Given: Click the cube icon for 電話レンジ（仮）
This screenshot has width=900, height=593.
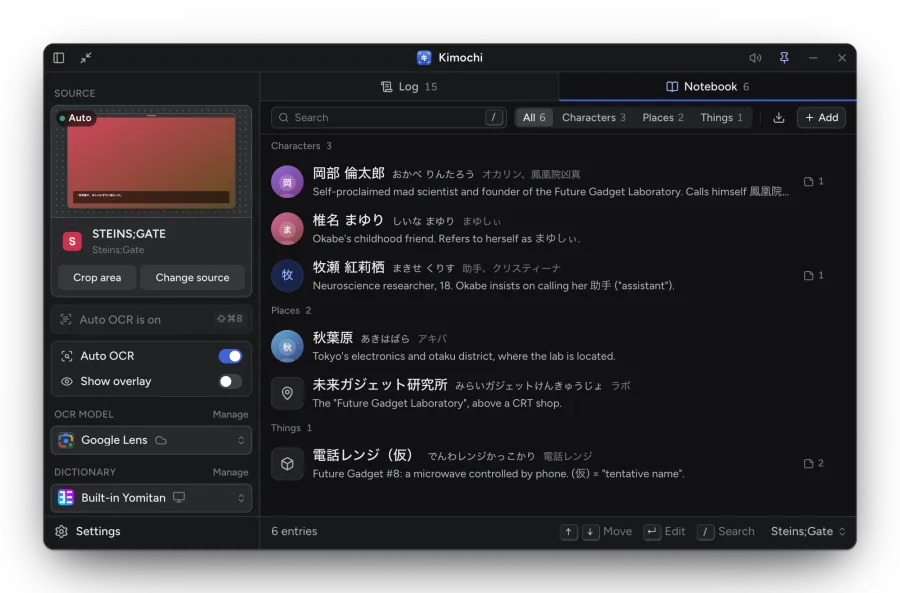Looking at the screenshot, I should pos(287,464).
